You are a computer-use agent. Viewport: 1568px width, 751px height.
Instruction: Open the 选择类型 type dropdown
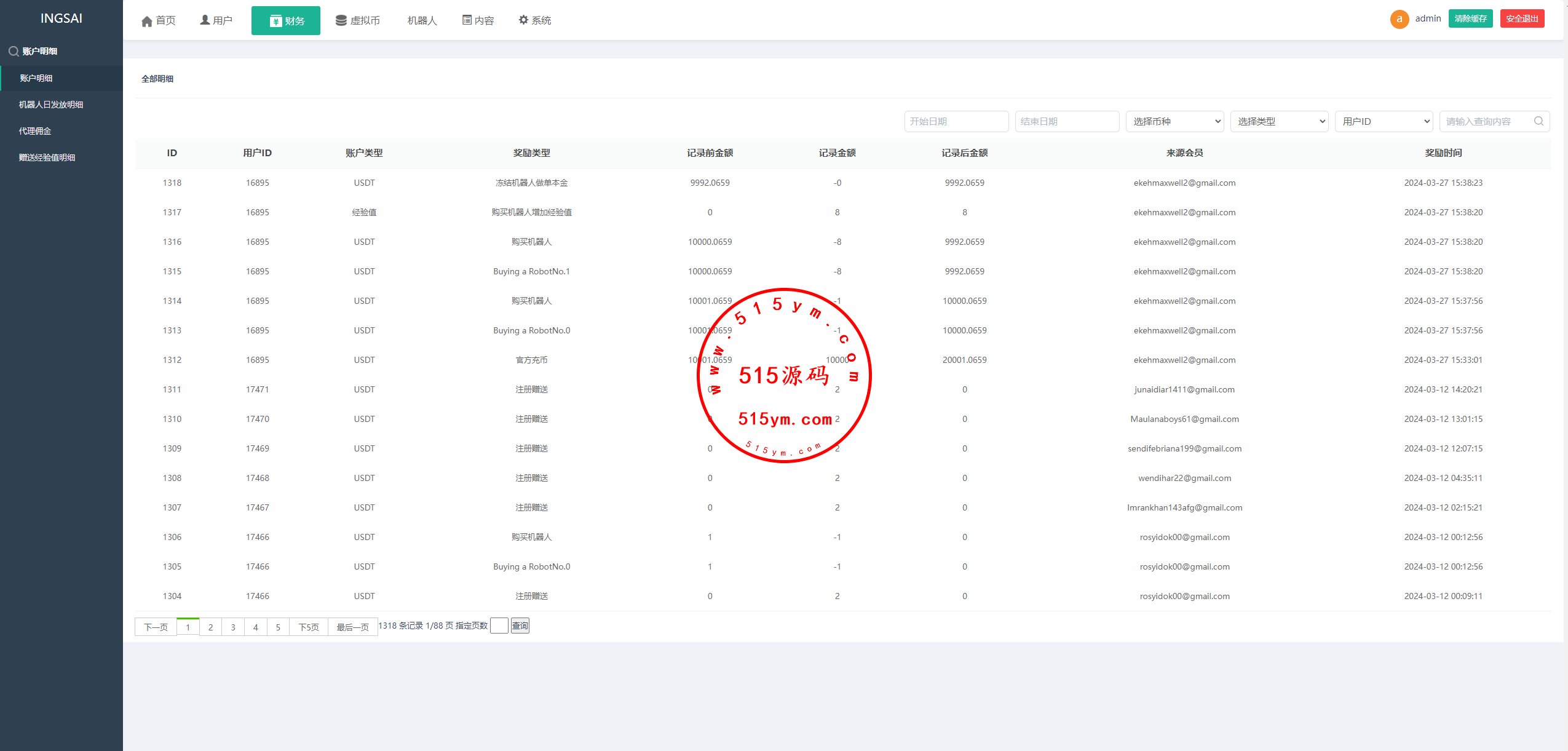tap(1279, 121)
